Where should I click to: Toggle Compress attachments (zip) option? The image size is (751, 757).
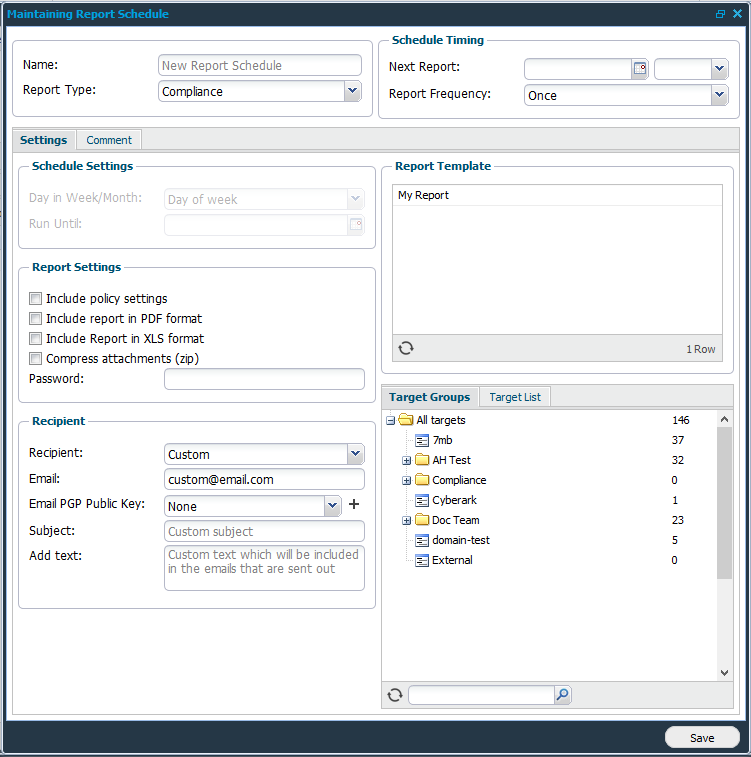pyautogui.click(x=36, y=358)
